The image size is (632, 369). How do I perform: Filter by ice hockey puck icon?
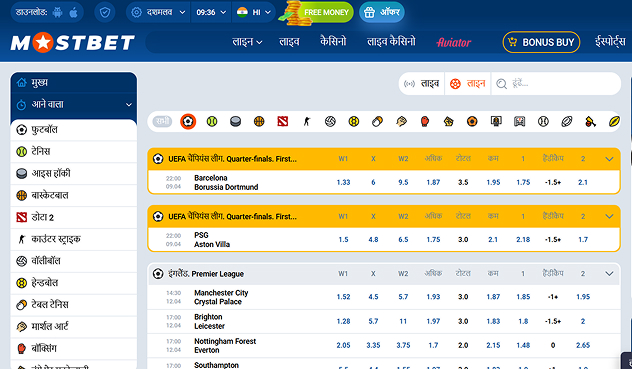[x=235, y=121]
